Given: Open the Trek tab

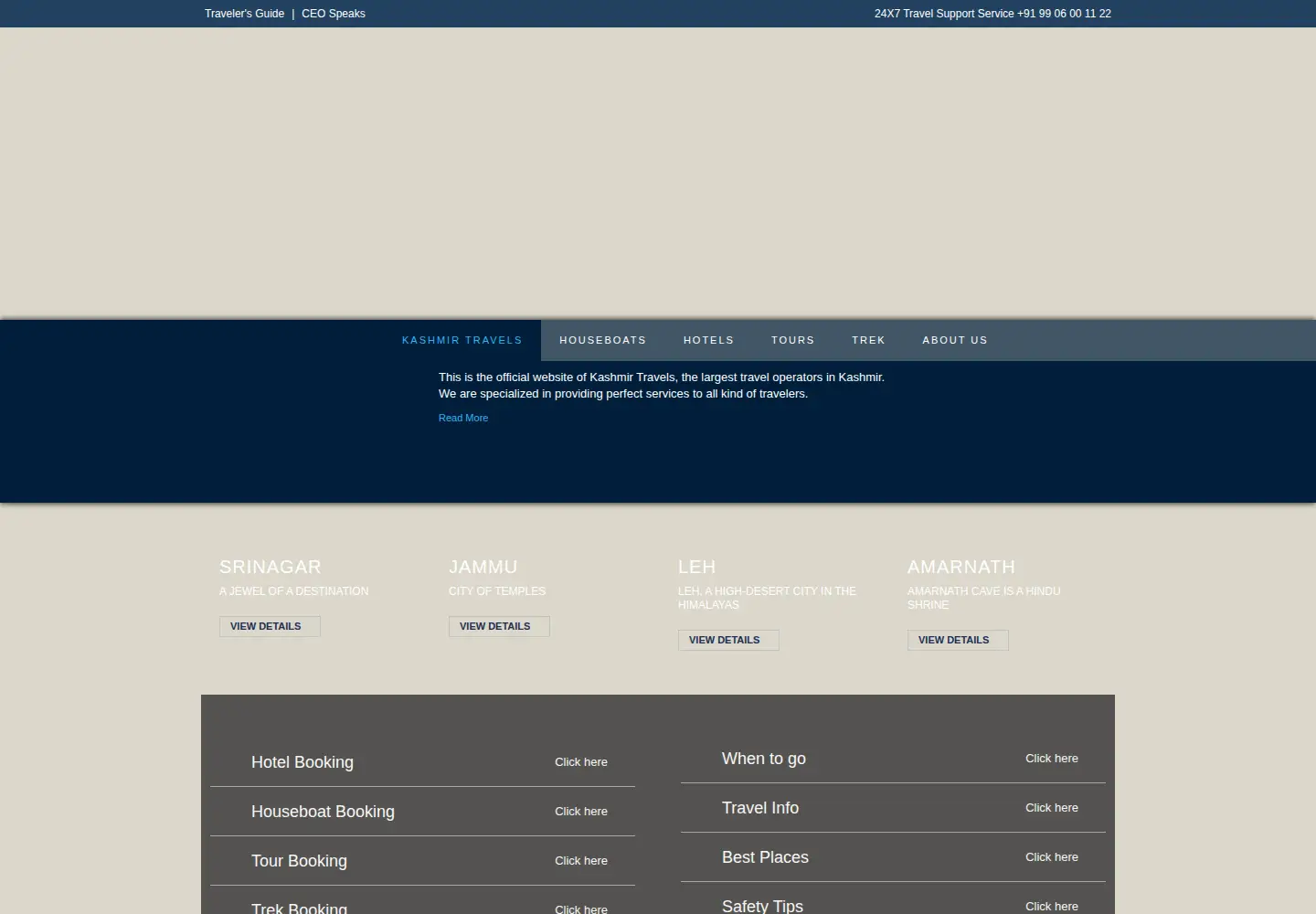Looking at the screenshot, I should click(x=869, y=340).
